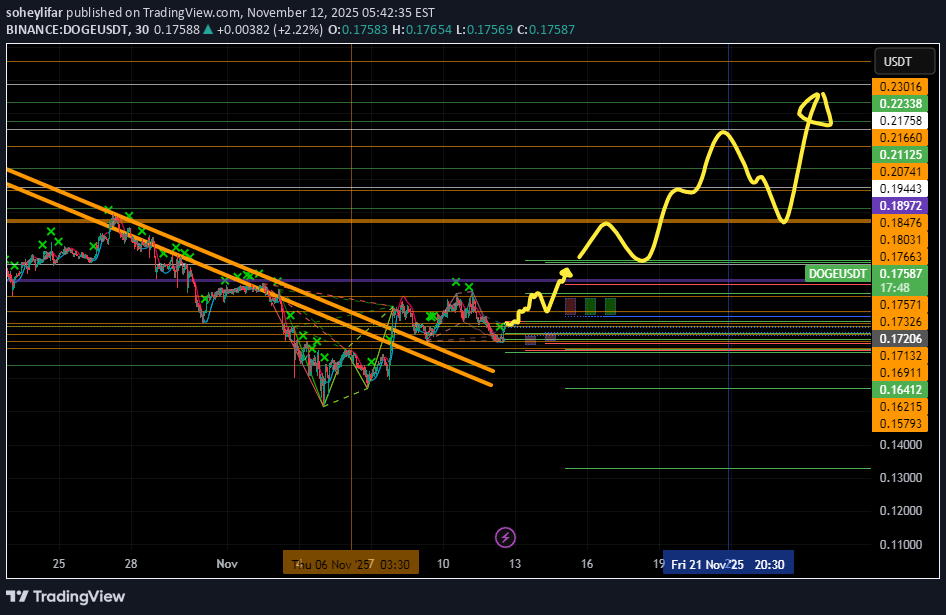Click the Fri 21 Nov '25 20:30 date marker
Viewport: 946px width, 615px height.
coord(727,564)
